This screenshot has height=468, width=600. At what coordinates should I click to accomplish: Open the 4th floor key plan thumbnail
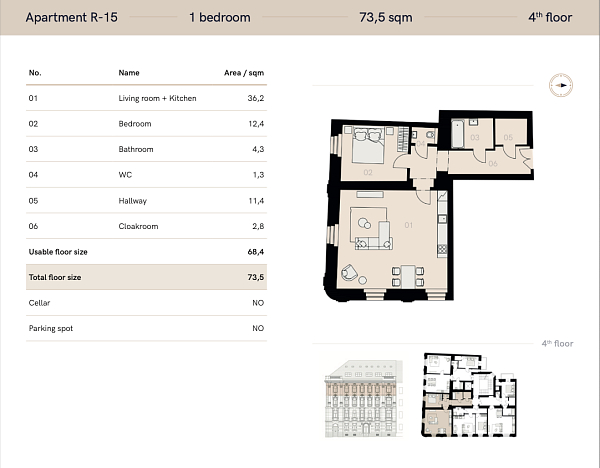(468, 395)
